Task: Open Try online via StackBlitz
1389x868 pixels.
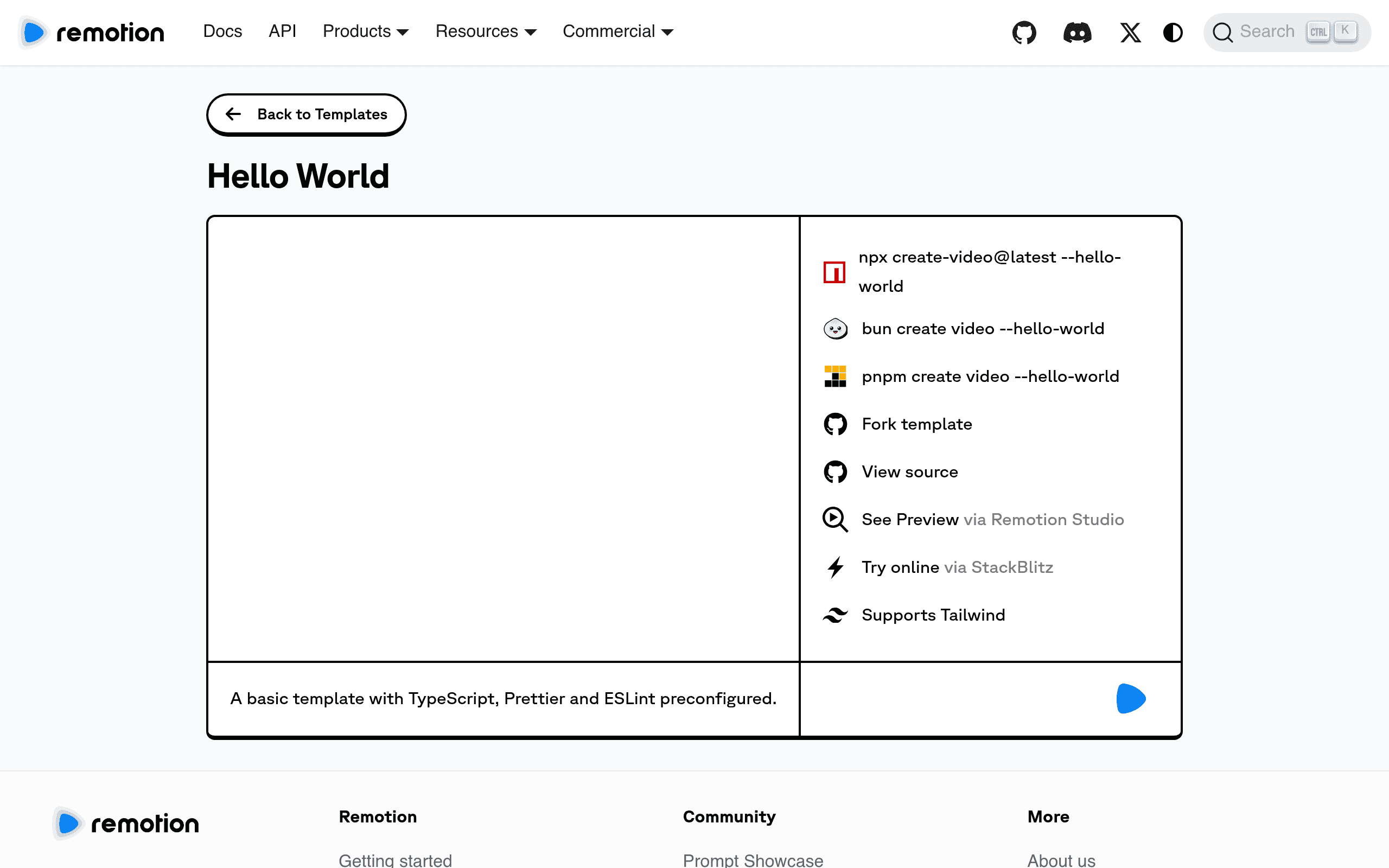Action: click(x=957, y=567)
